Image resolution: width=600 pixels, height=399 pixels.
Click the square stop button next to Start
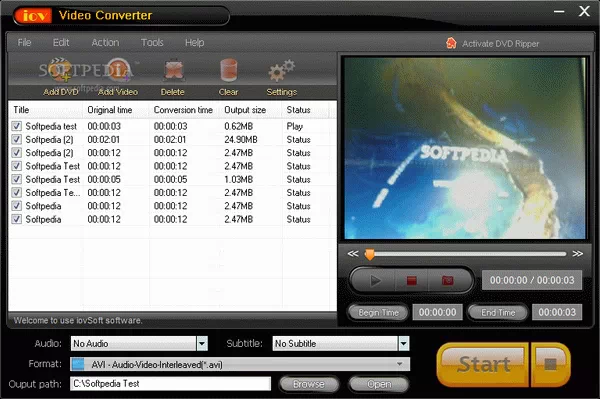(551, 364)
